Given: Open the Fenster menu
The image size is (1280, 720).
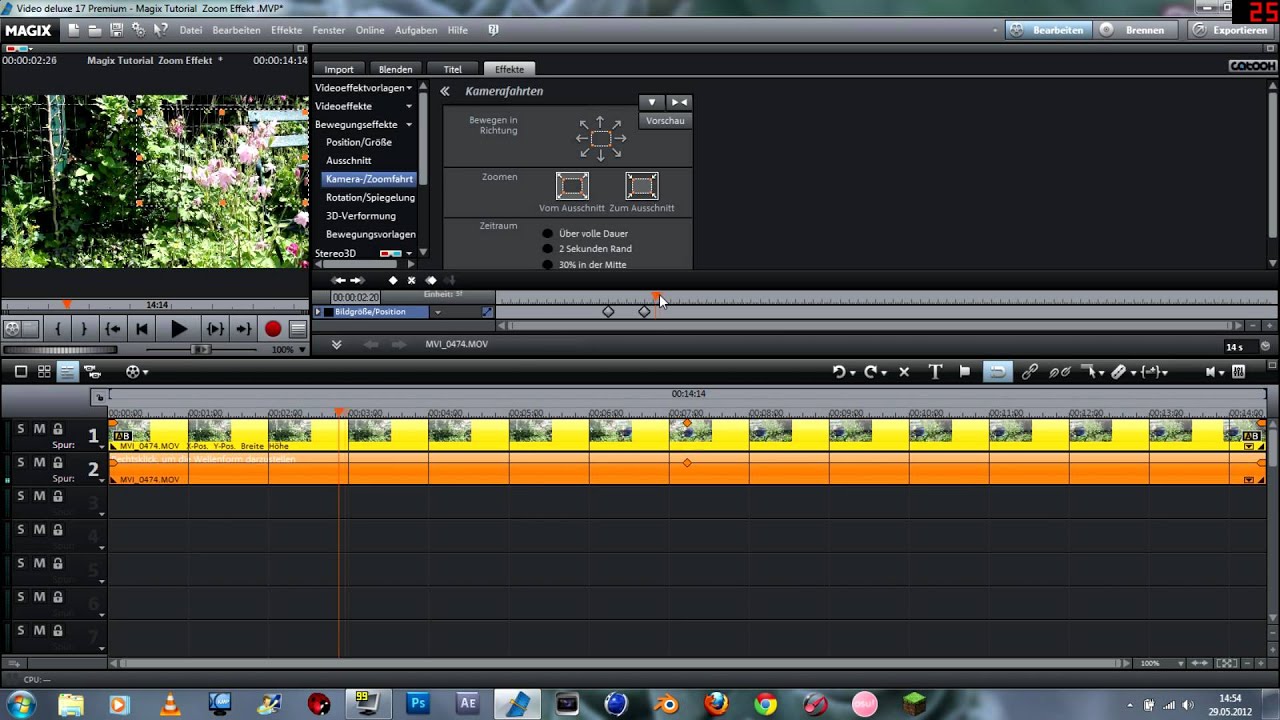Looking at the screenshot, I should [328, 30].
